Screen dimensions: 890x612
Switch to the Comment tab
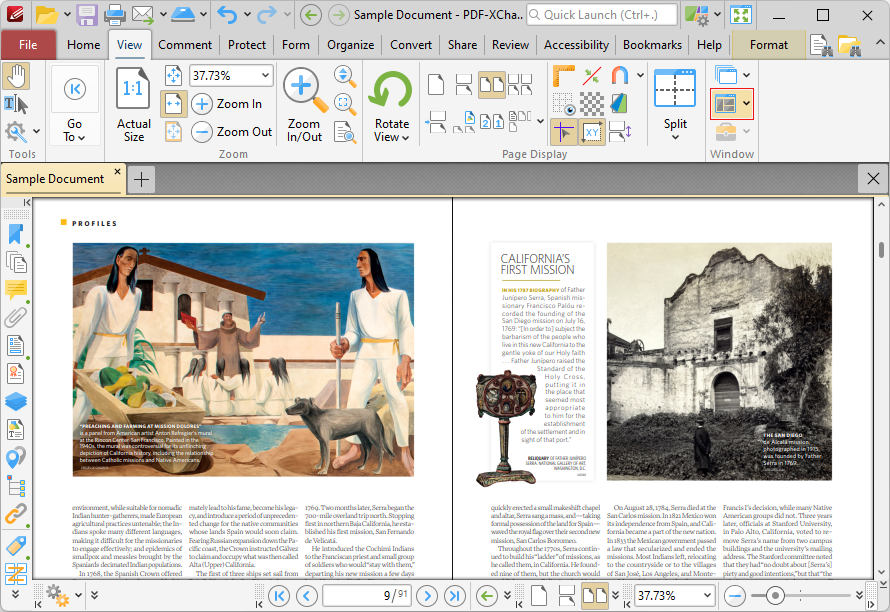pyautogui.click(x=185, y=45)
